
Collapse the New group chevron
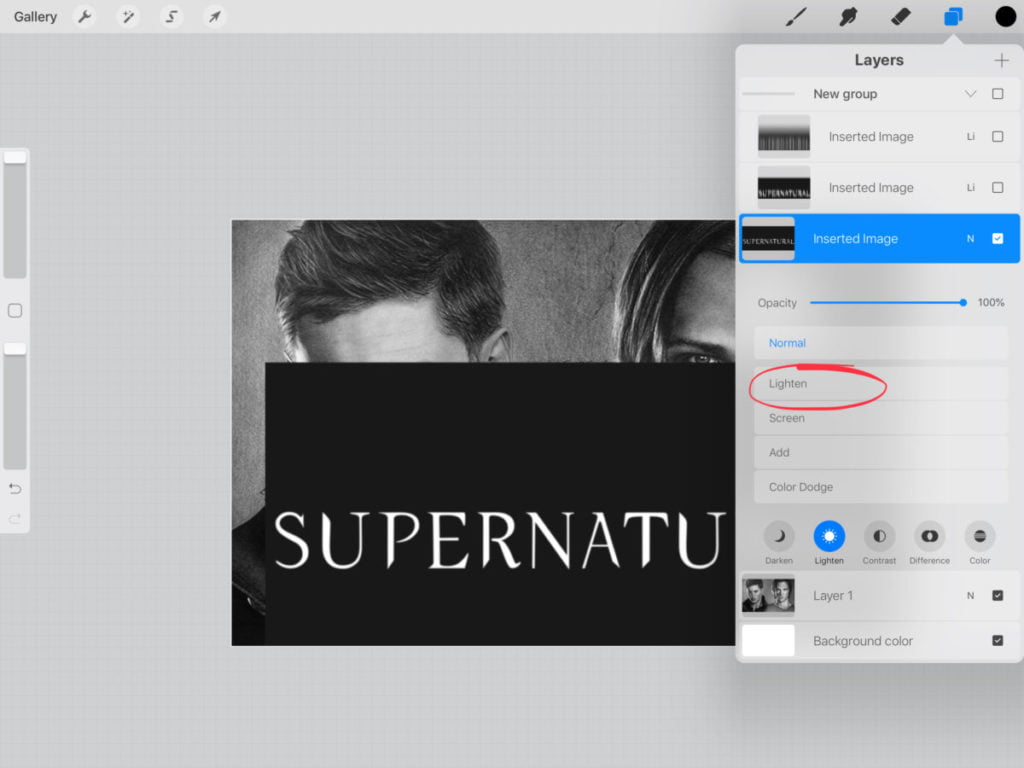(x=970, y=94)
